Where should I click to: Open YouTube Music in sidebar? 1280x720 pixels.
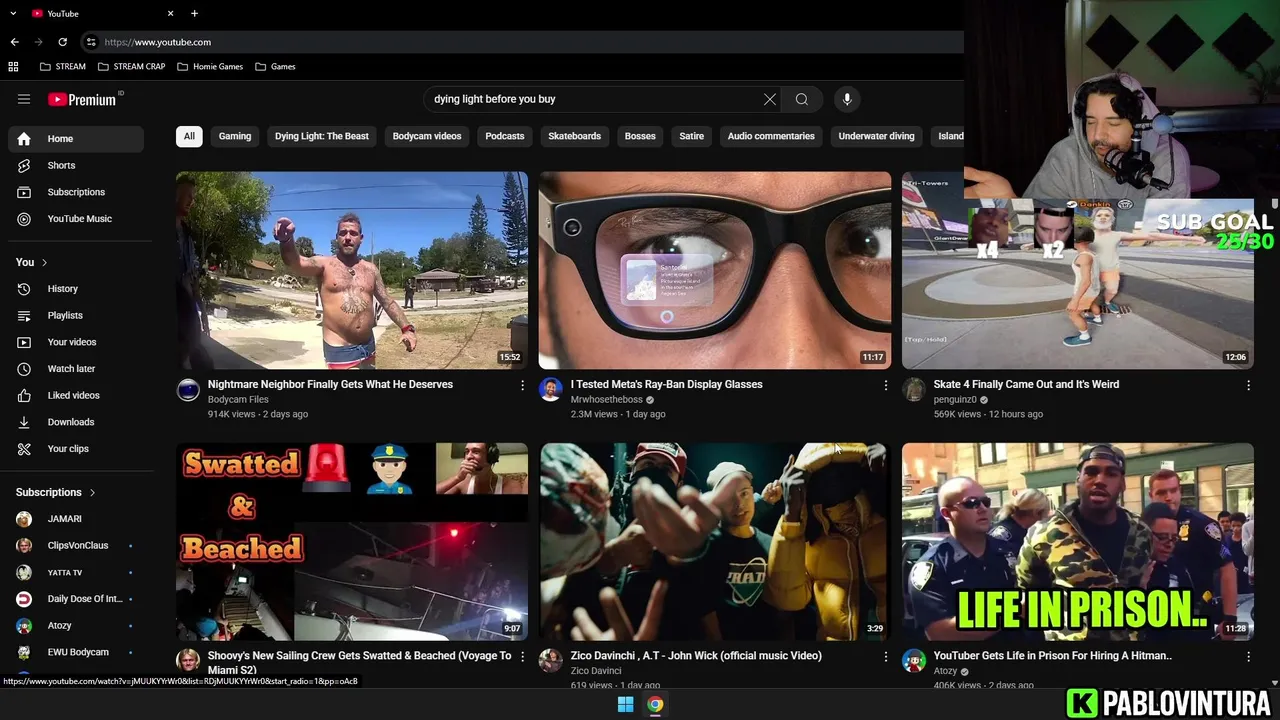click(76, 219)
